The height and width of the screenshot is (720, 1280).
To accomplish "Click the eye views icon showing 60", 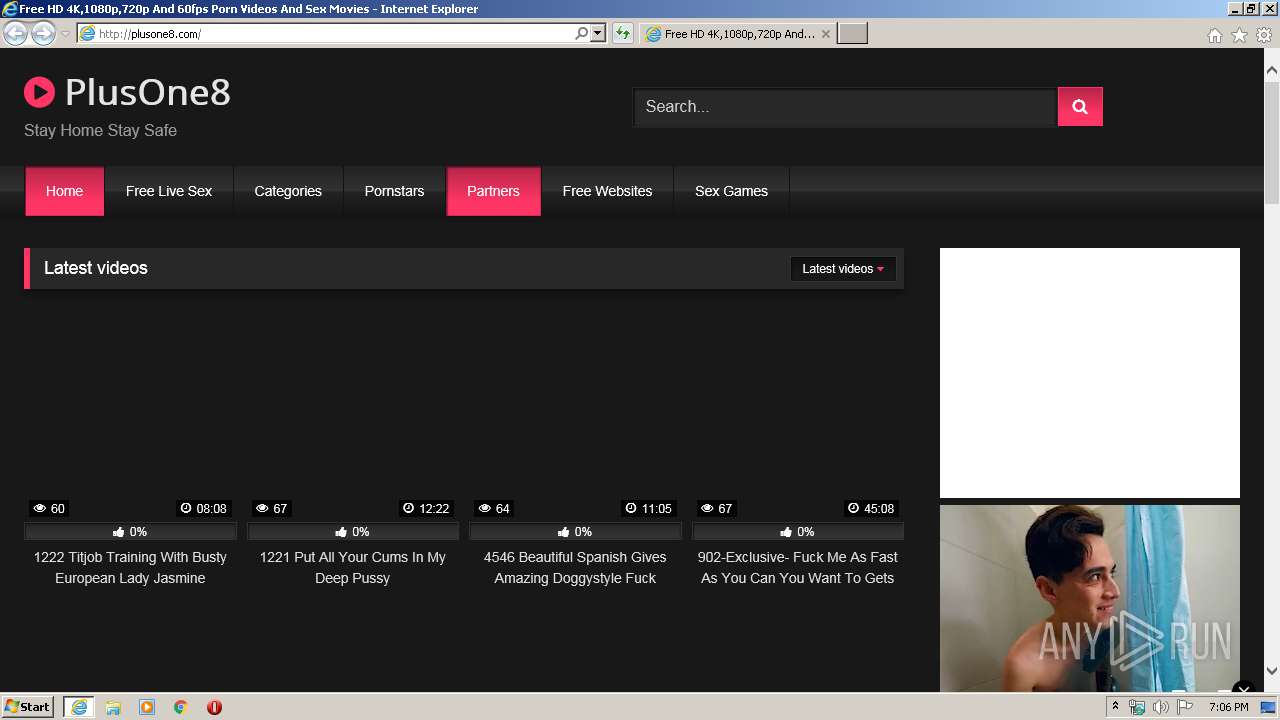I will coord(39,509).
